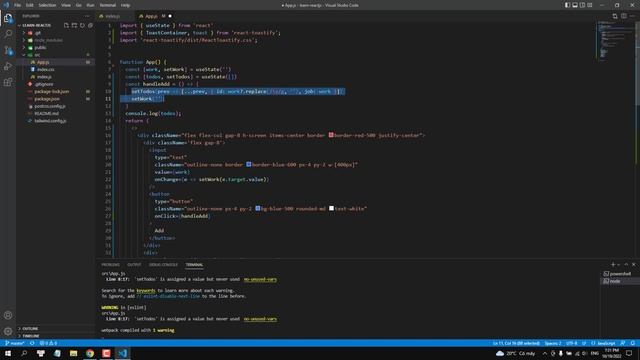Click the text-white color swatch
The width and height of the screenshot is (640, 360).
tap(331, 209)
